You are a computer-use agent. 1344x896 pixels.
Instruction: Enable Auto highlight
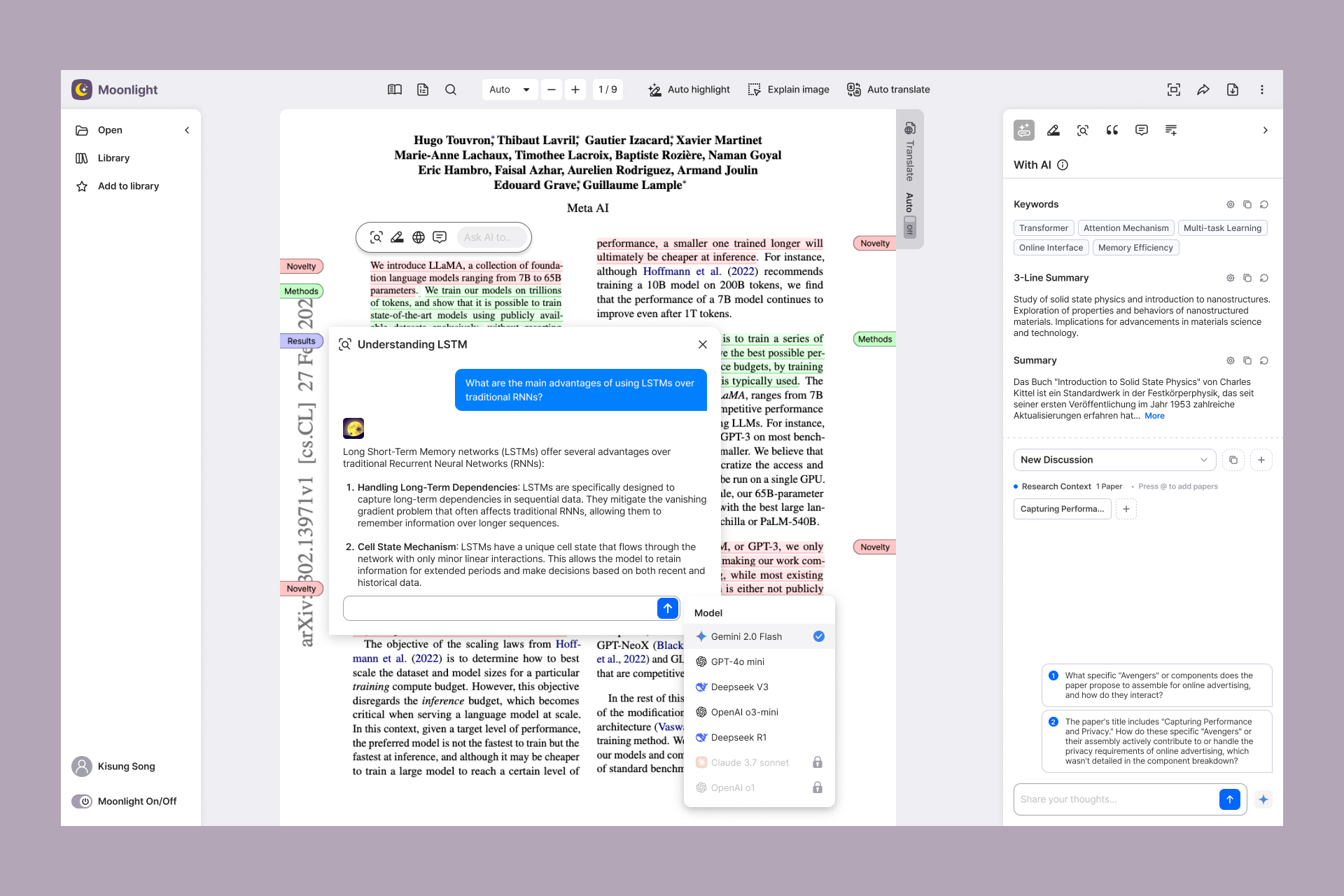689,90
